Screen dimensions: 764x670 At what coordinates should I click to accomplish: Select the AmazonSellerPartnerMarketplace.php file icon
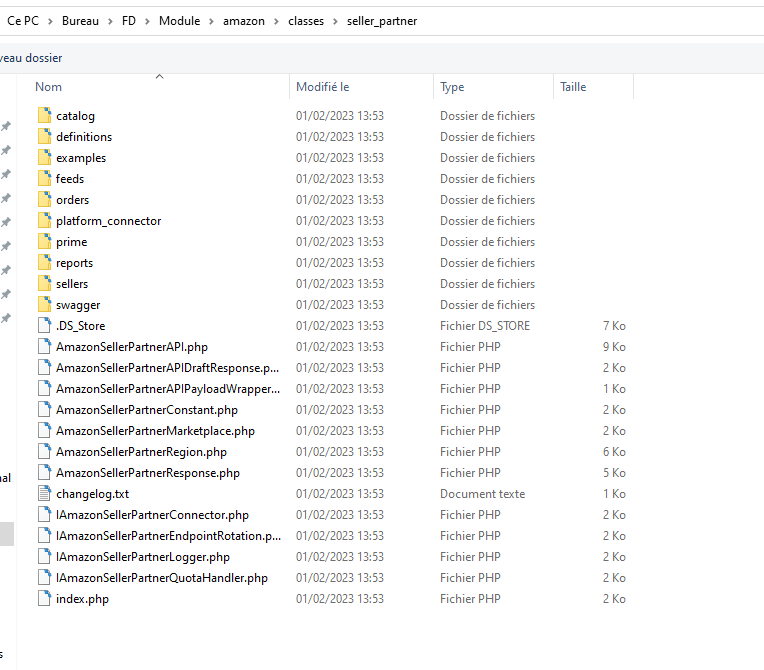coord(44,430)
